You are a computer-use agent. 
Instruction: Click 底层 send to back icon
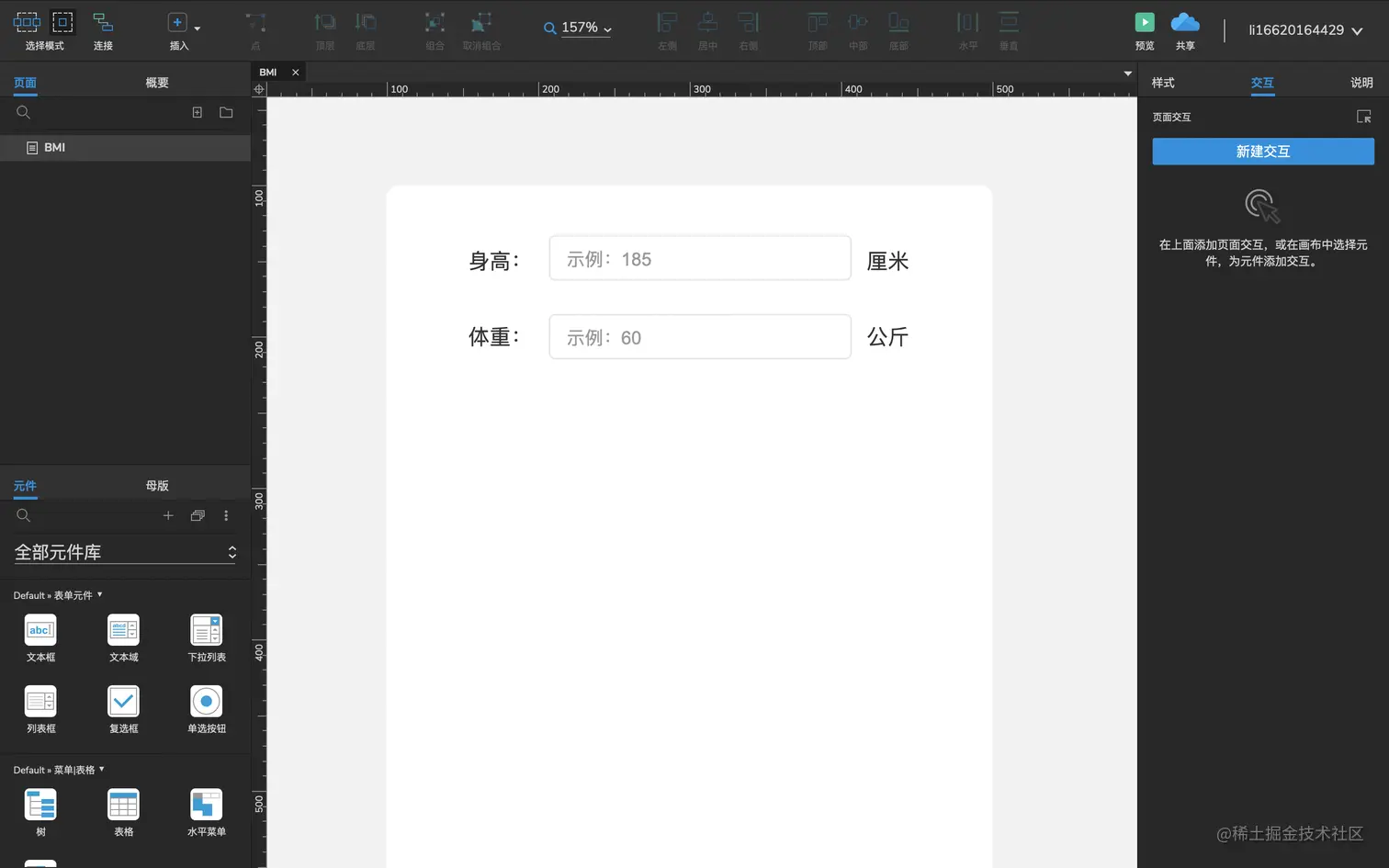tap(366, 23)
